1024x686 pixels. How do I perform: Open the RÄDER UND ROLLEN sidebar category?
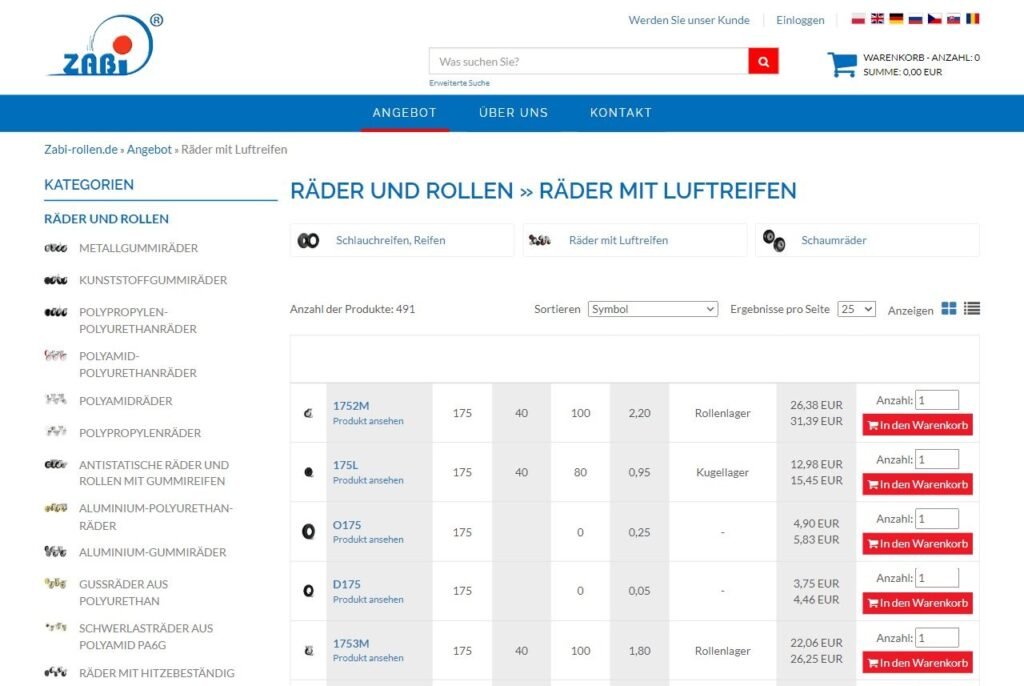point(106,219)
